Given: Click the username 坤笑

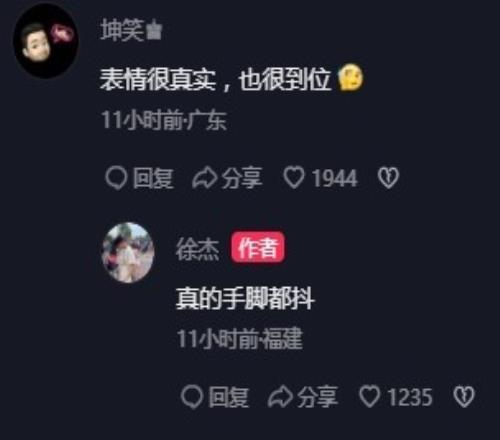Looking at the screenshot, I should (122, 30).
